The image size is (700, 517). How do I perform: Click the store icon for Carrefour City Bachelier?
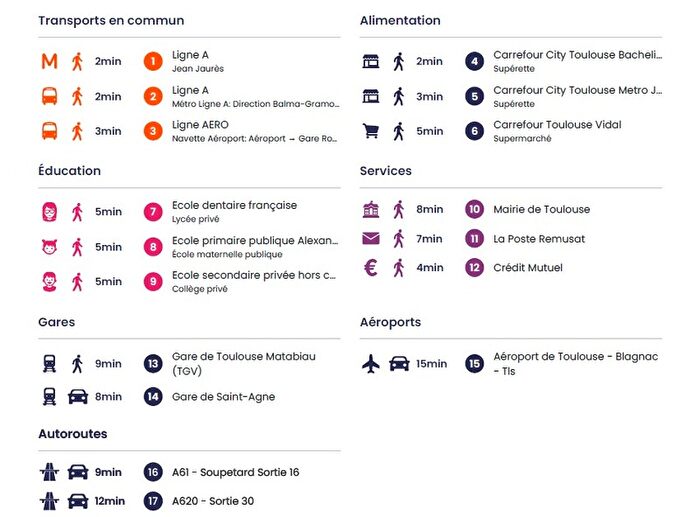[371, 62]
